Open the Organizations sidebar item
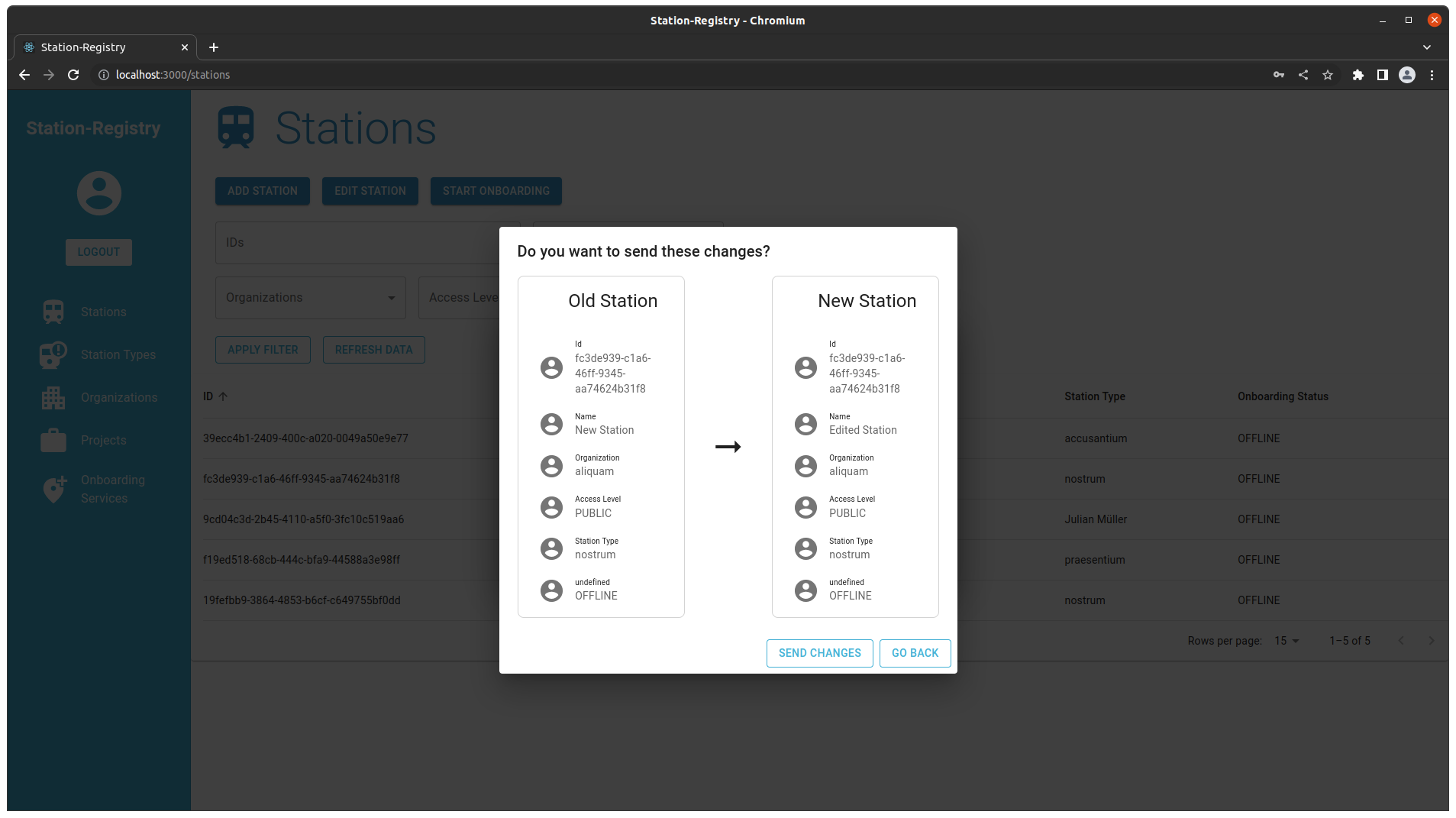1456x818 pixels. click(98, 397)
